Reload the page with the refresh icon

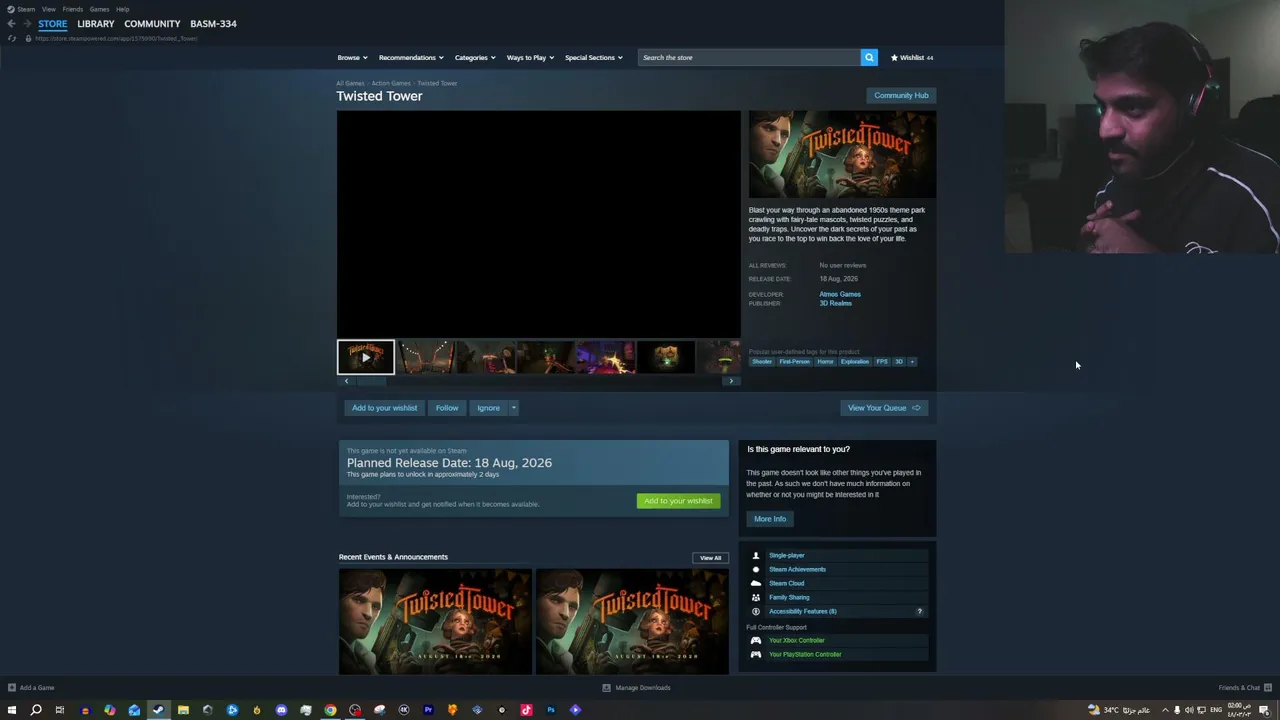pyautogui.click(x=11, y=39)
